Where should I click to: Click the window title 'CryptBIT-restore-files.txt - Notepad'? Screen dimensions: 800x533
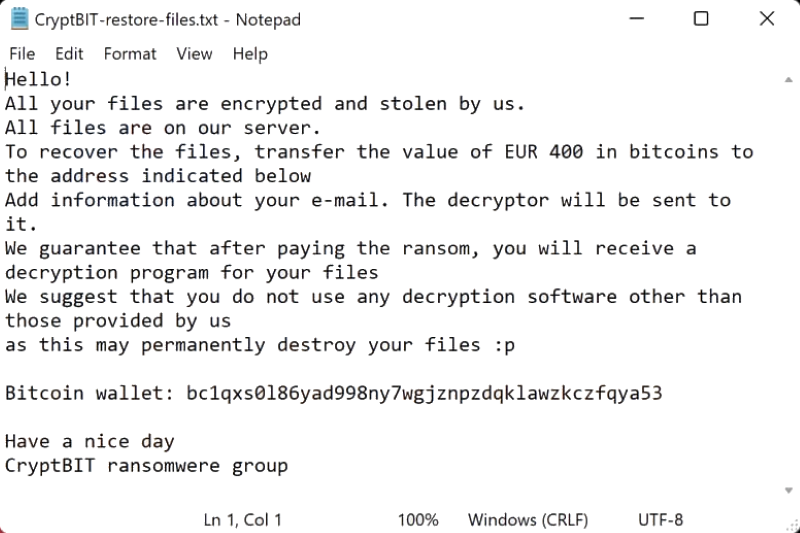[x=168, y=19]
